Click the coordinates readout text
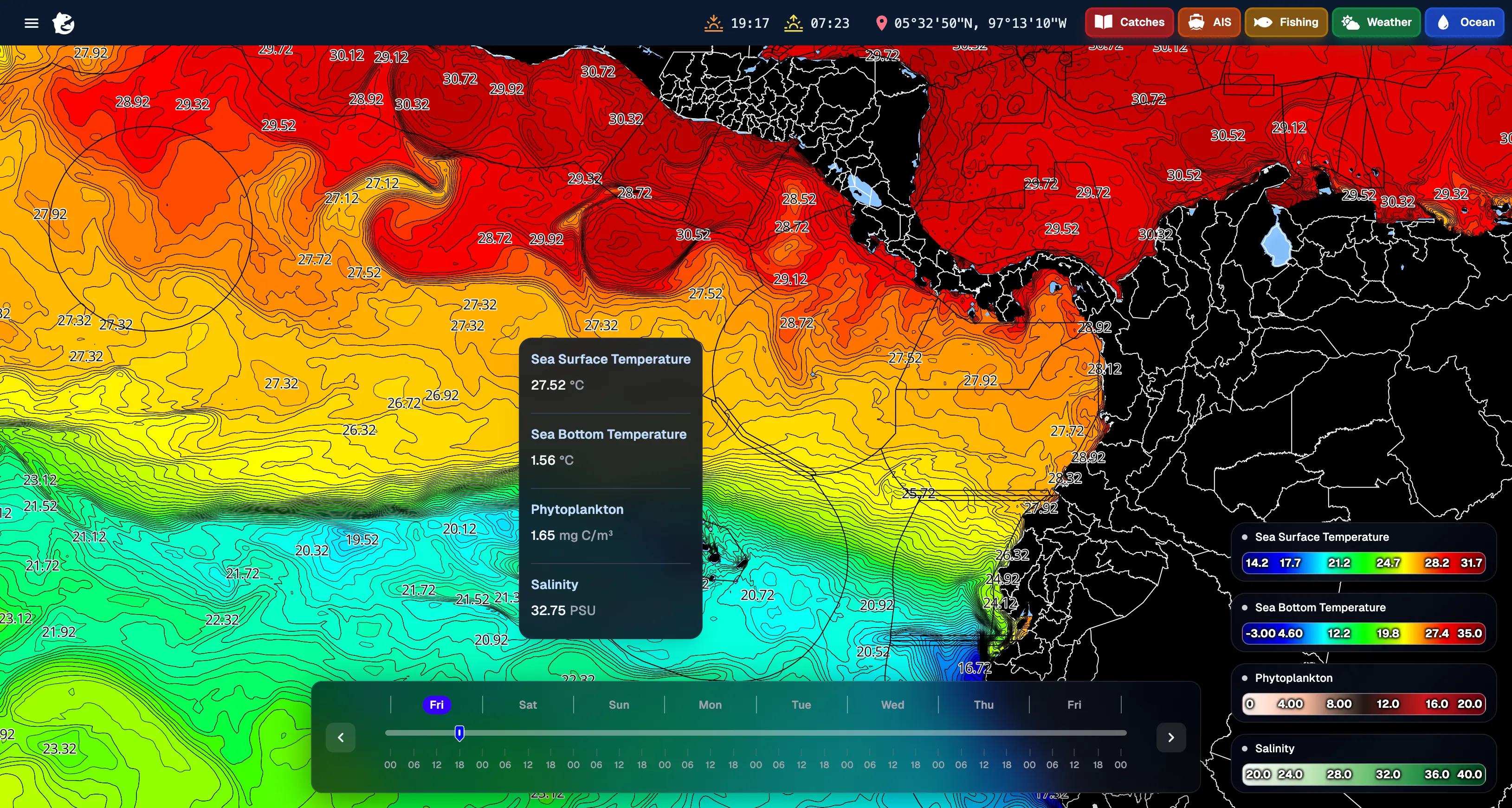Image resolution: width=1512 pixels, height=808 pixels. [x=980, y=23]
